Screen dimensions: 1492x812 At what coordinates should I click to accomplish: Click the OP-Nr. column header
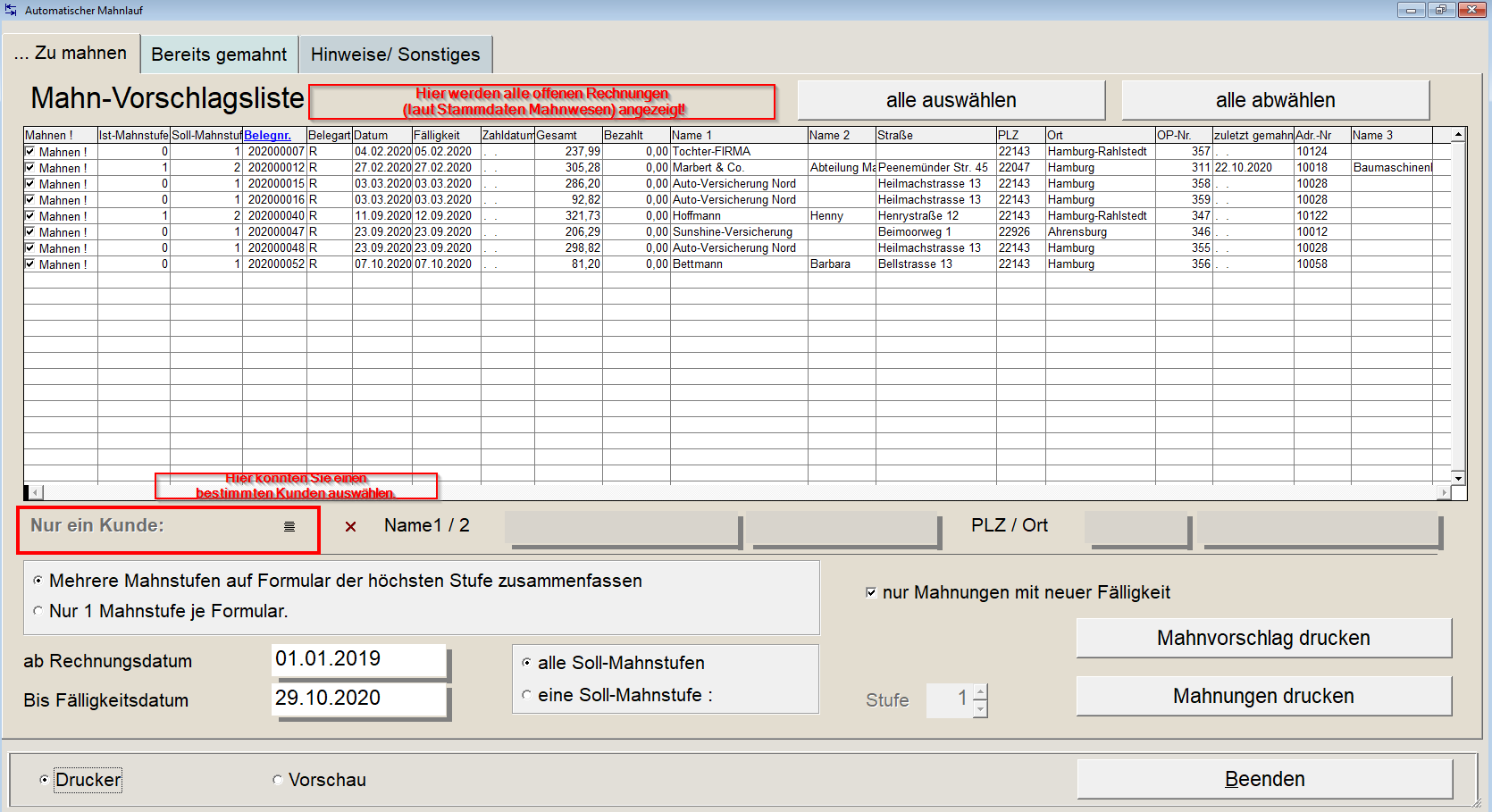click(x=1184, y=135)
